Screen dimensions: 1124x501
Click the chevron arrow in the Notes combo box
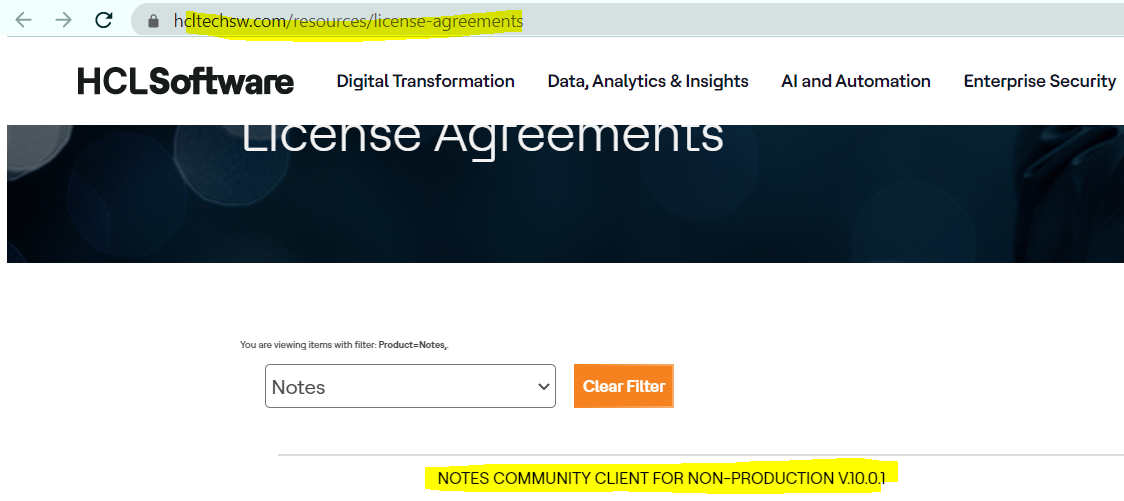click(543, 386)
